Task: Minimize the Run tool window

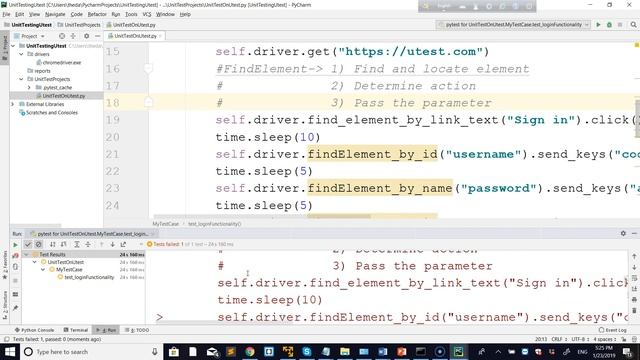Action: coord(634,233)
